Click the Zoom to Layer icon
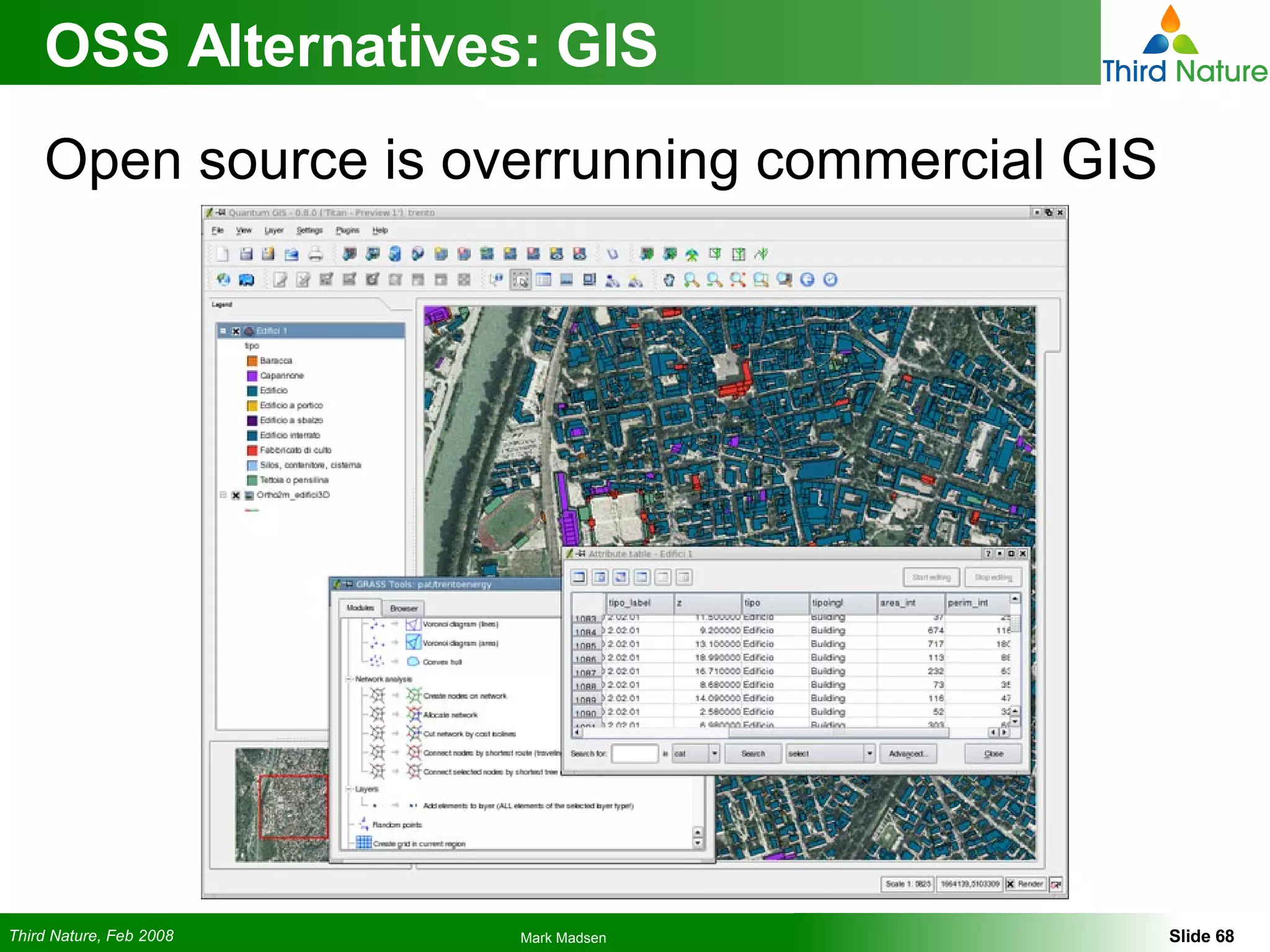 (784, 280)
